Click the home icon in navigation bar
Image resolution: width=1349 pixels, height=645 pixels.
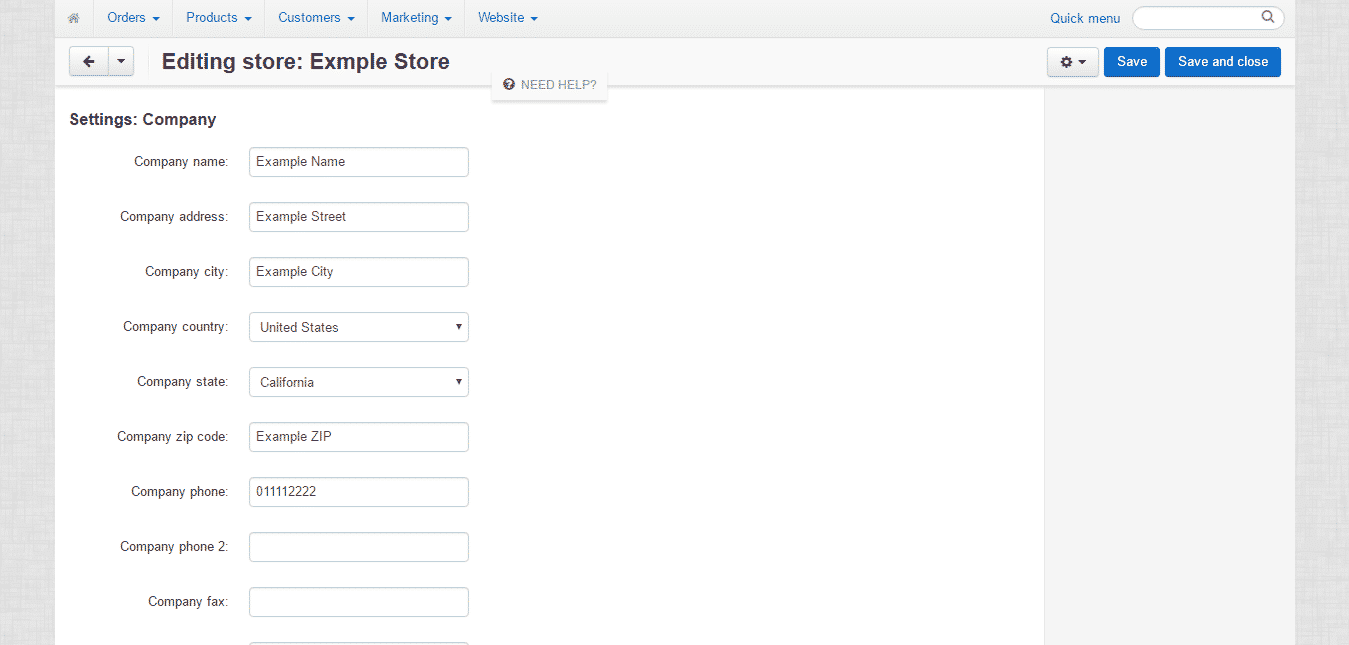(73, 18)
